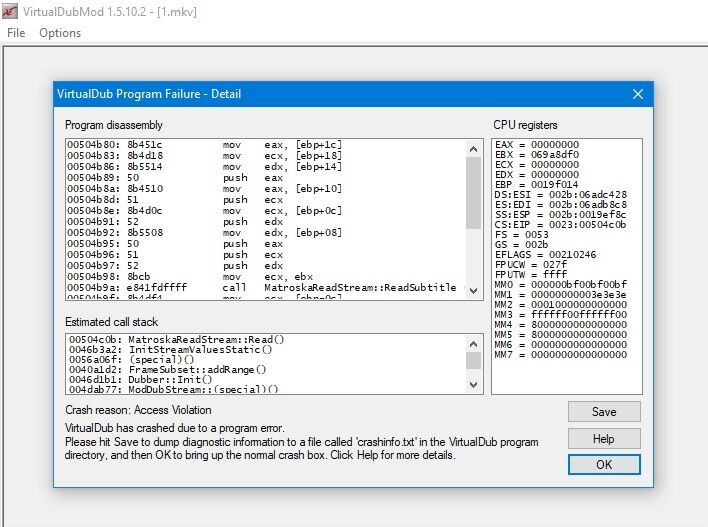Click the MM7 register line
708x527 pixels.
click(x=561, y=354)
